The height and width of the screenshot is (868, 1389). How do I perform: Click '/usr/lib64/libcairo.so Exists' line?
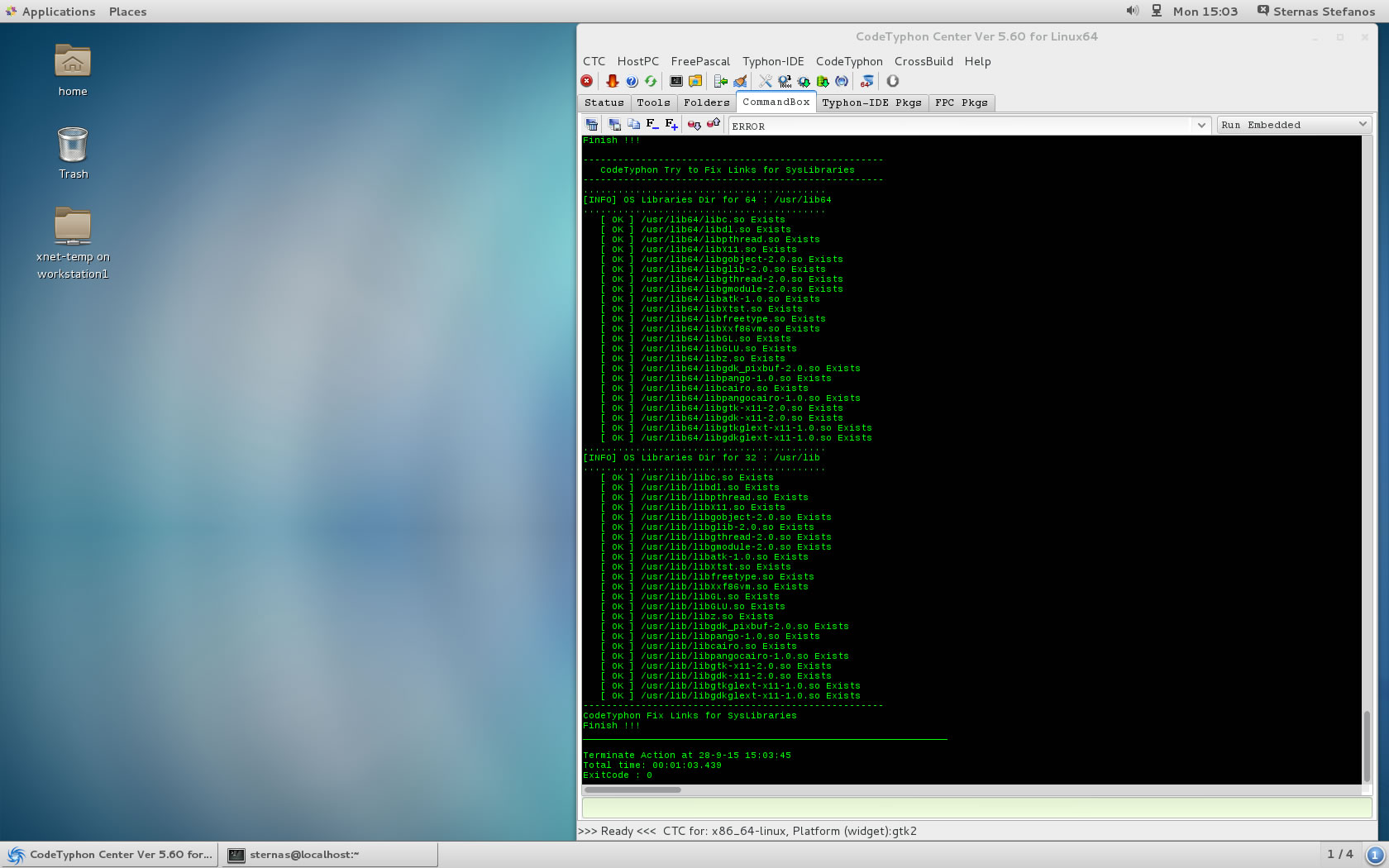point(724,389)
